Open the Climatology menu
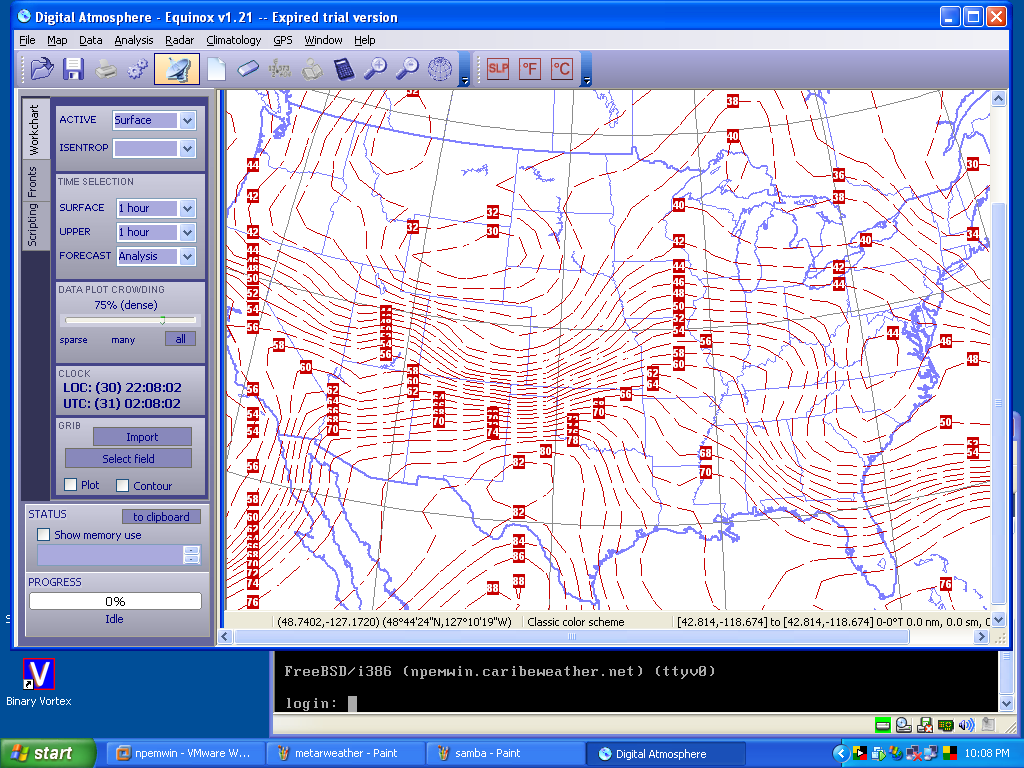 [233, 40]
